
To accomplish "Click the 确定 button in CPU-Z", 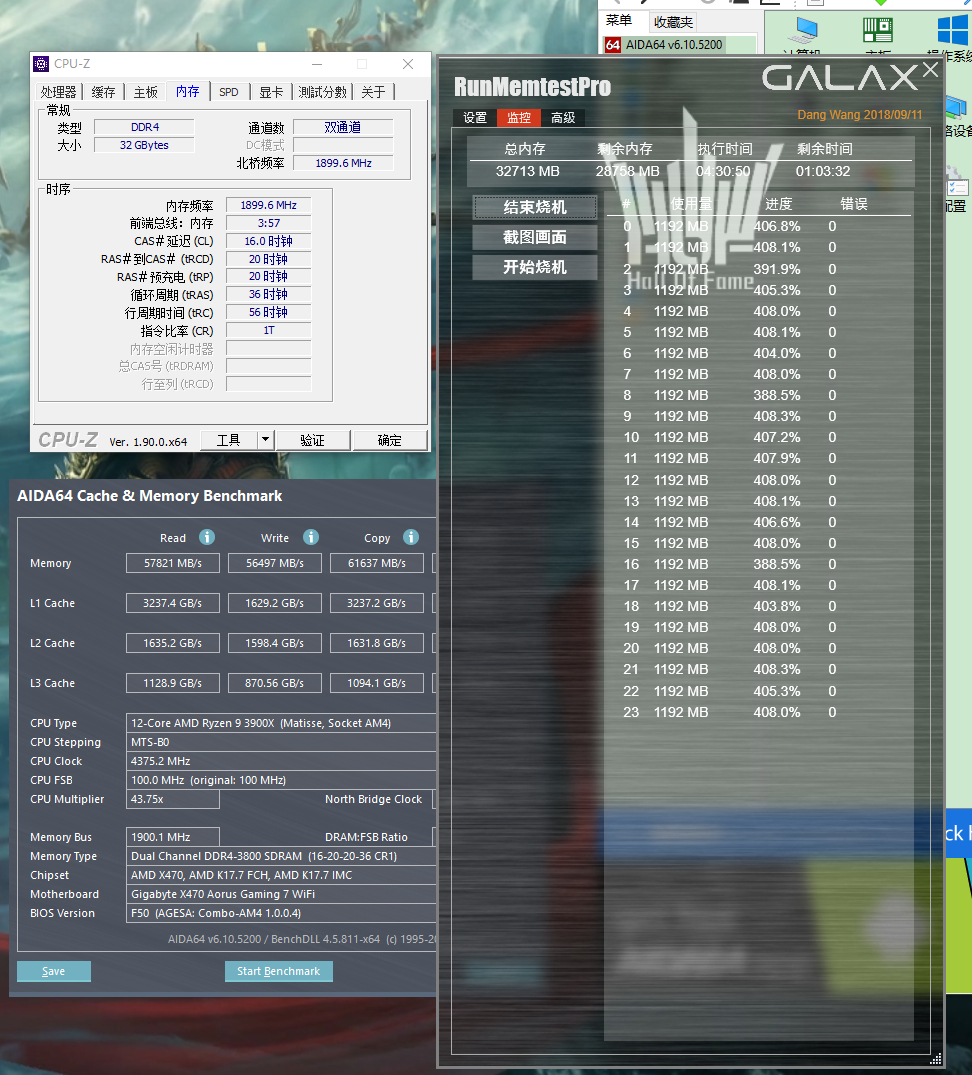I will pyautogui.click(x=389, y=439).
